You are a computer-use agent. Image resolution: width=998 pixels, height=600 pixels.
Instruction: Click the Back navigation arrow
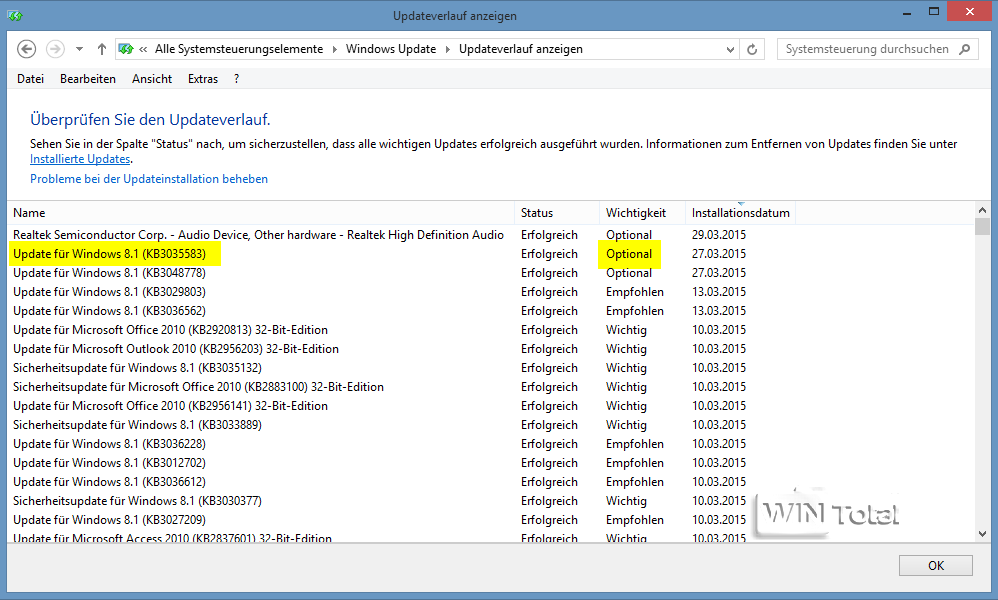26,49
